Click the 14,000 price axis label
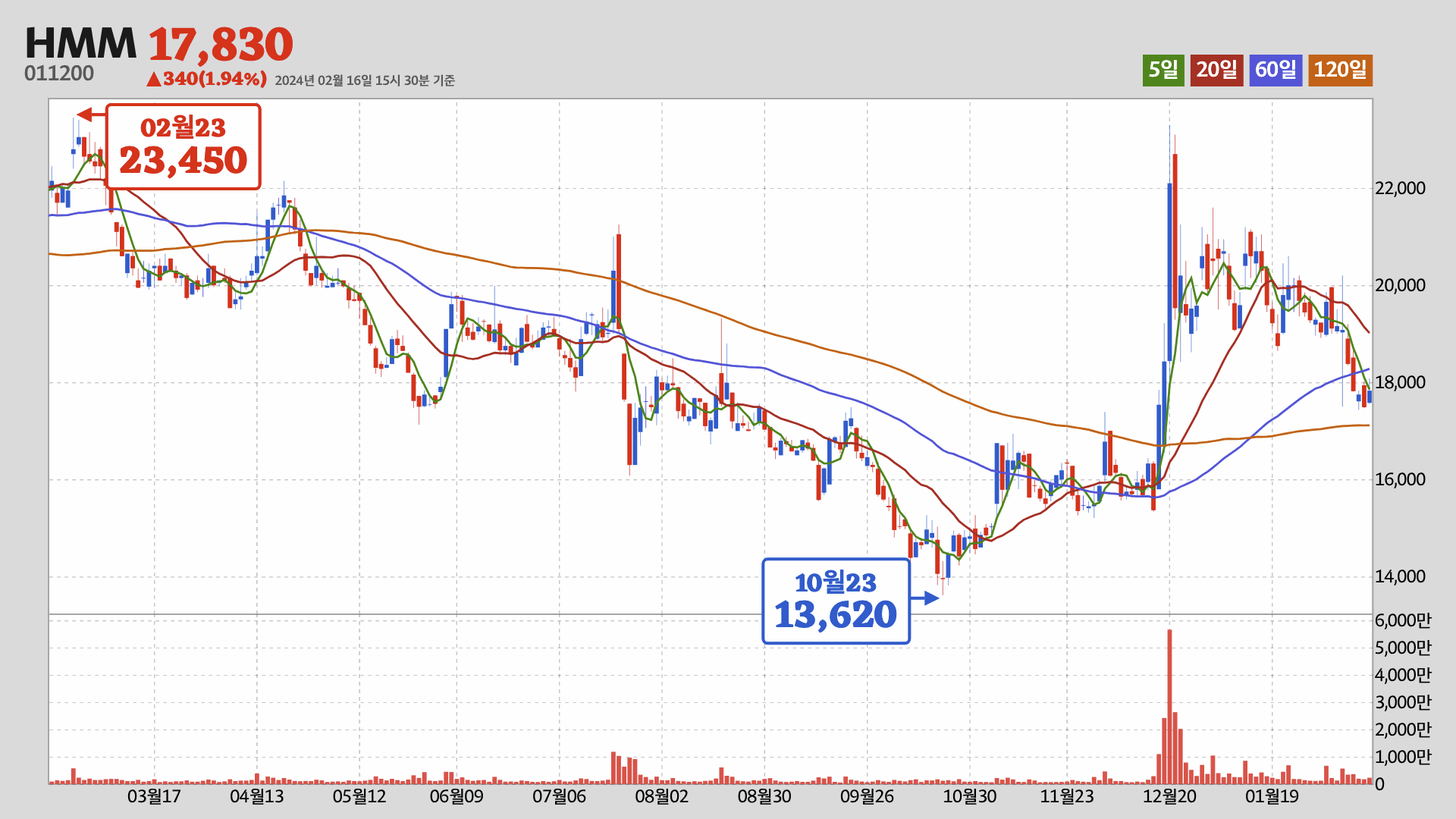This screenshot has height=819, width=1456. click(1400, 576)
